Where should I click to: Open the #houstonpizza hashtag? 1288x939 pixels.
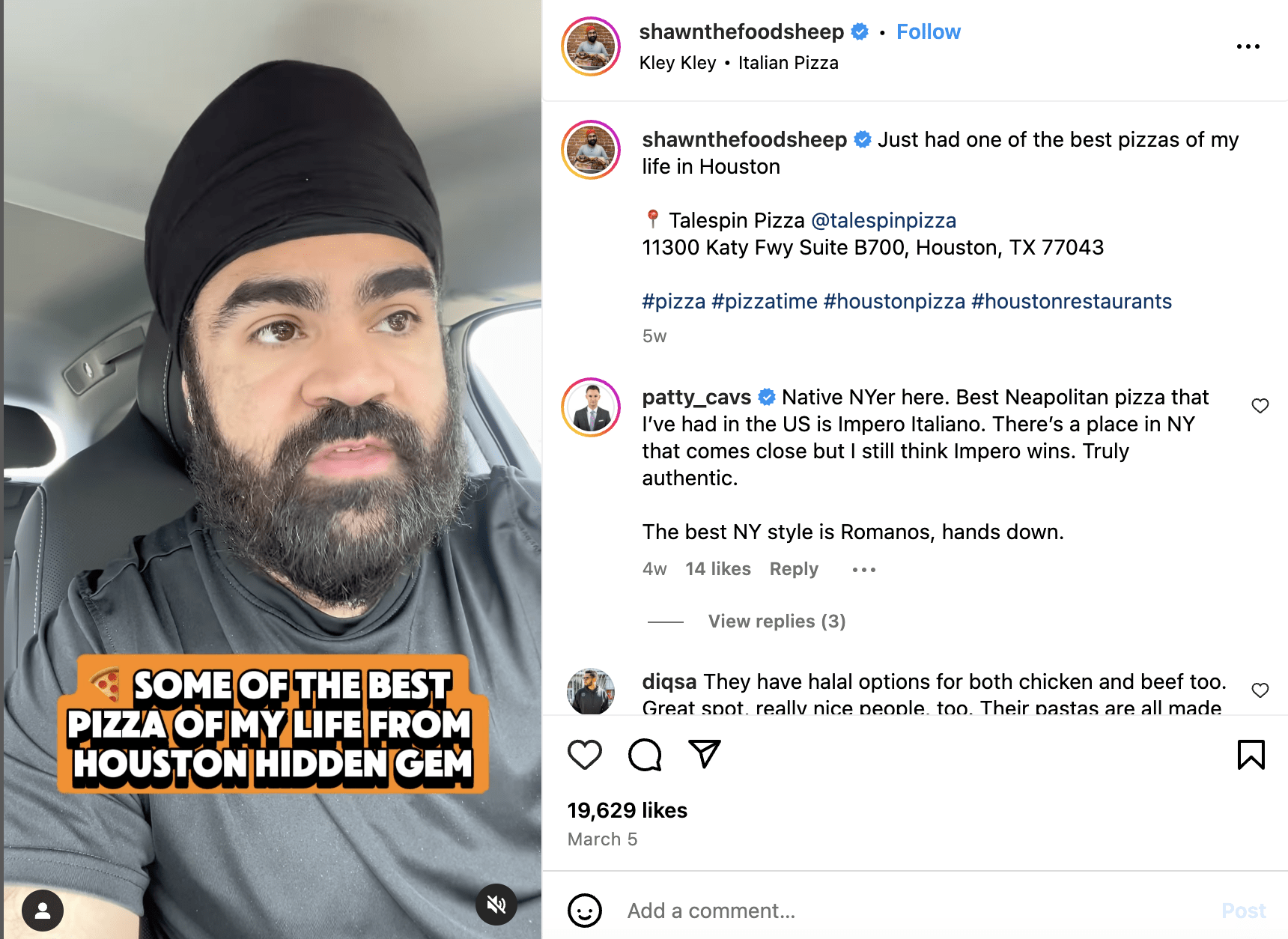click(x=894, y=301)
